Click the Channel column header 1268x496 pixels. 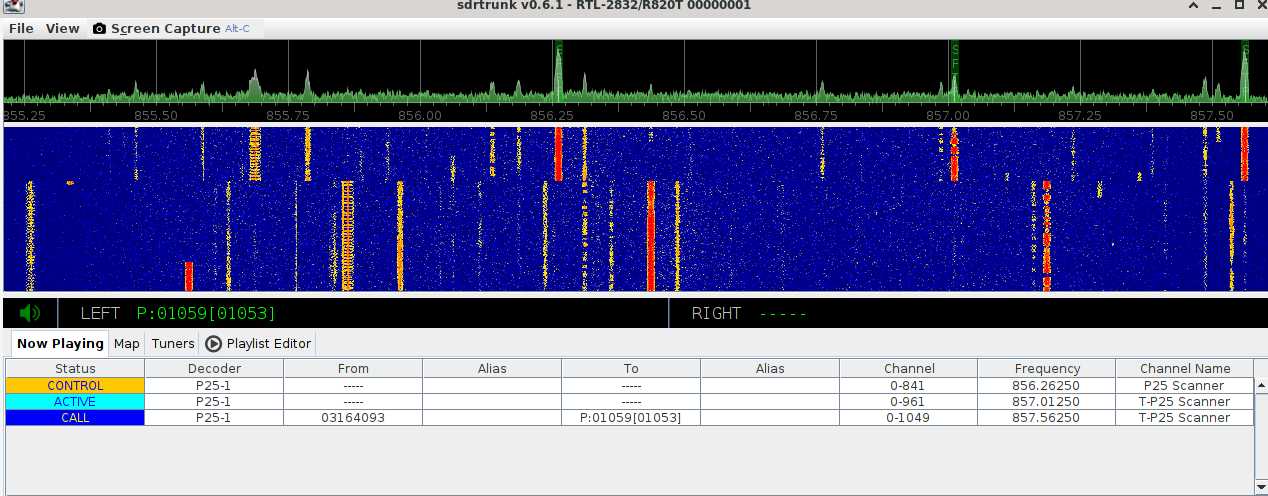point(909,369)
